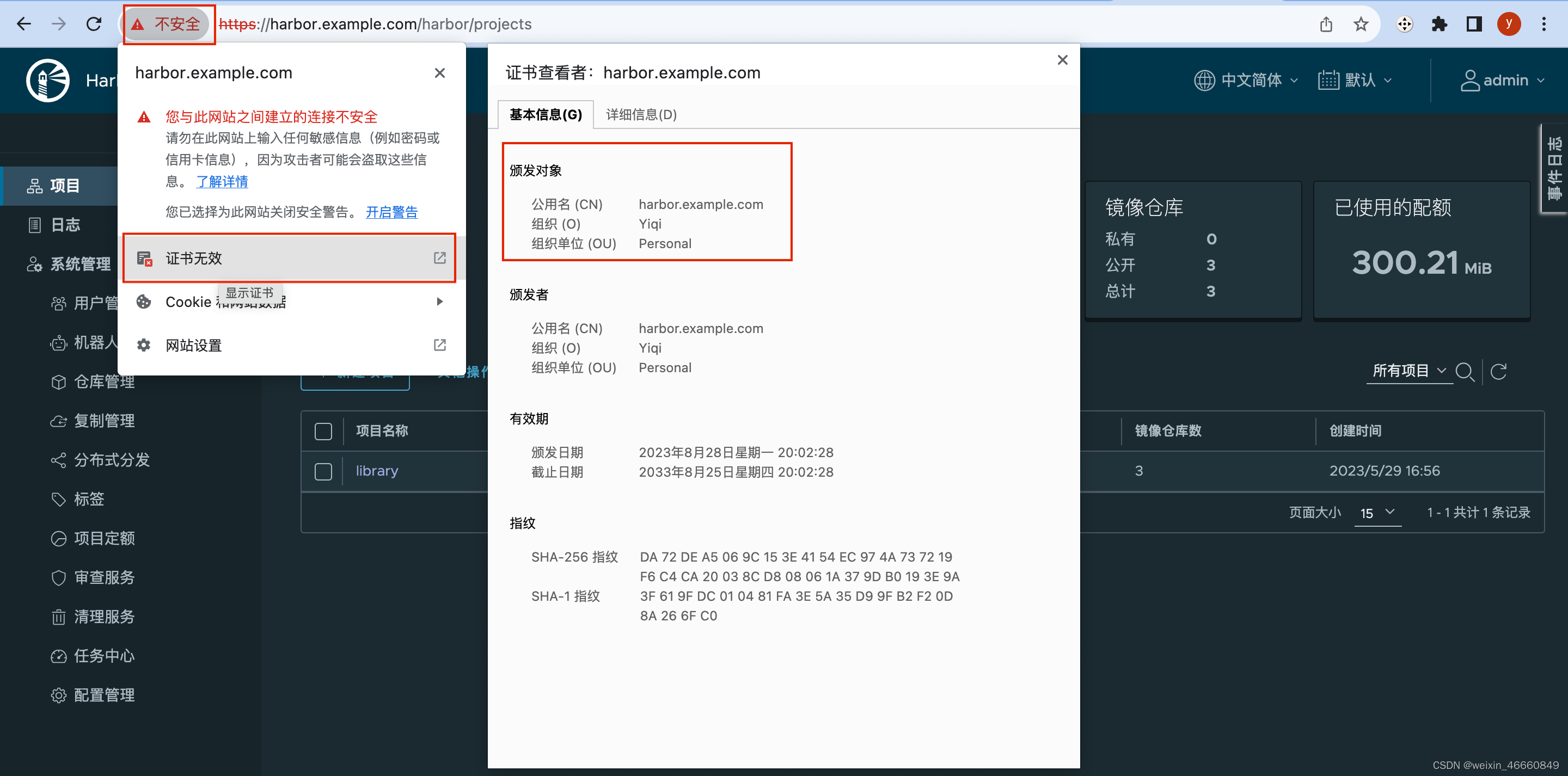Viewport: 1568px width, 776px height.
Task: Open the browser extensions puzzle icon
Action: tap(1439, 24)
